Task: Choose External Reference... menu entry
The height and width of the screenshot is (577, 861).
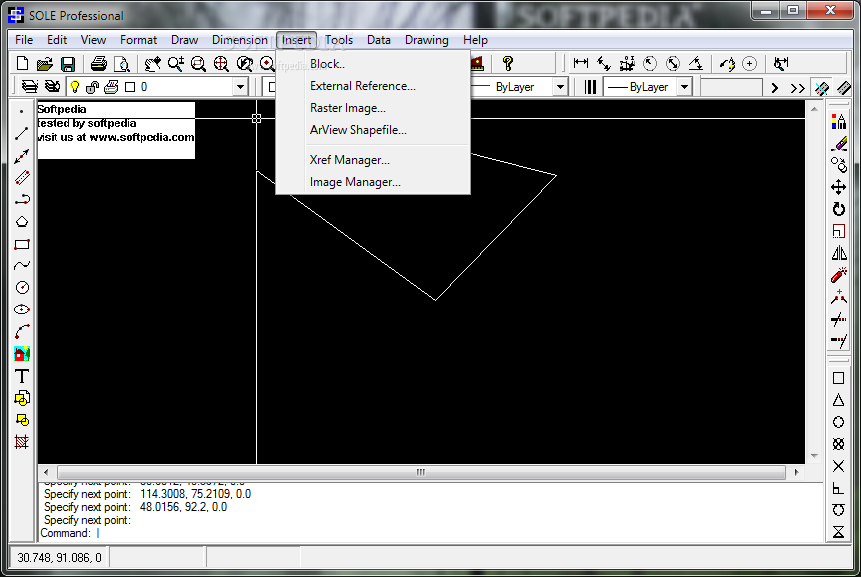Action: coord(373,86)
